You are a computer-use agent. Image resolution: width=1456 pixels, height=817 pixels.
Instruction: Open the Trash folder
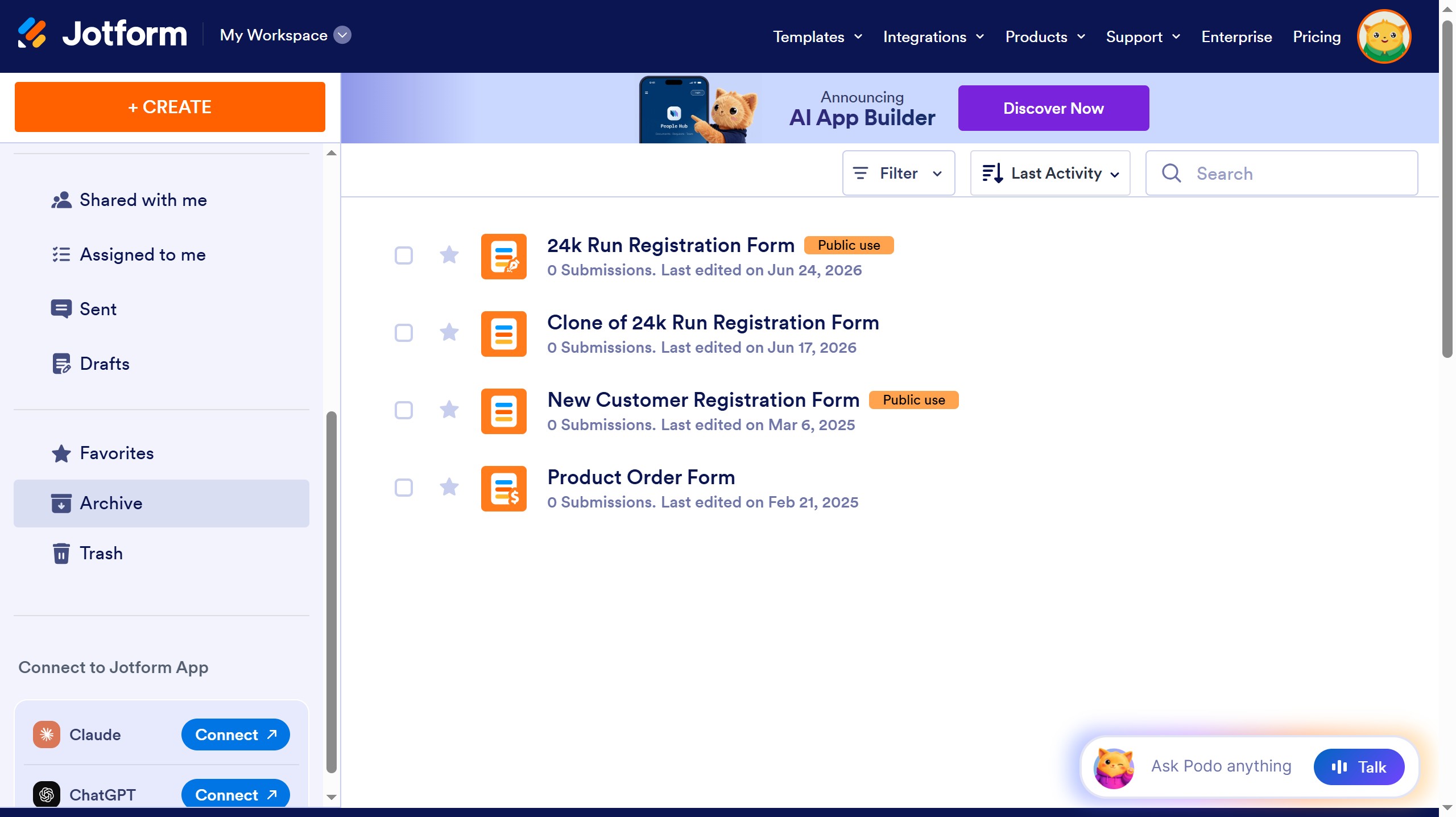tap(162, 554)
